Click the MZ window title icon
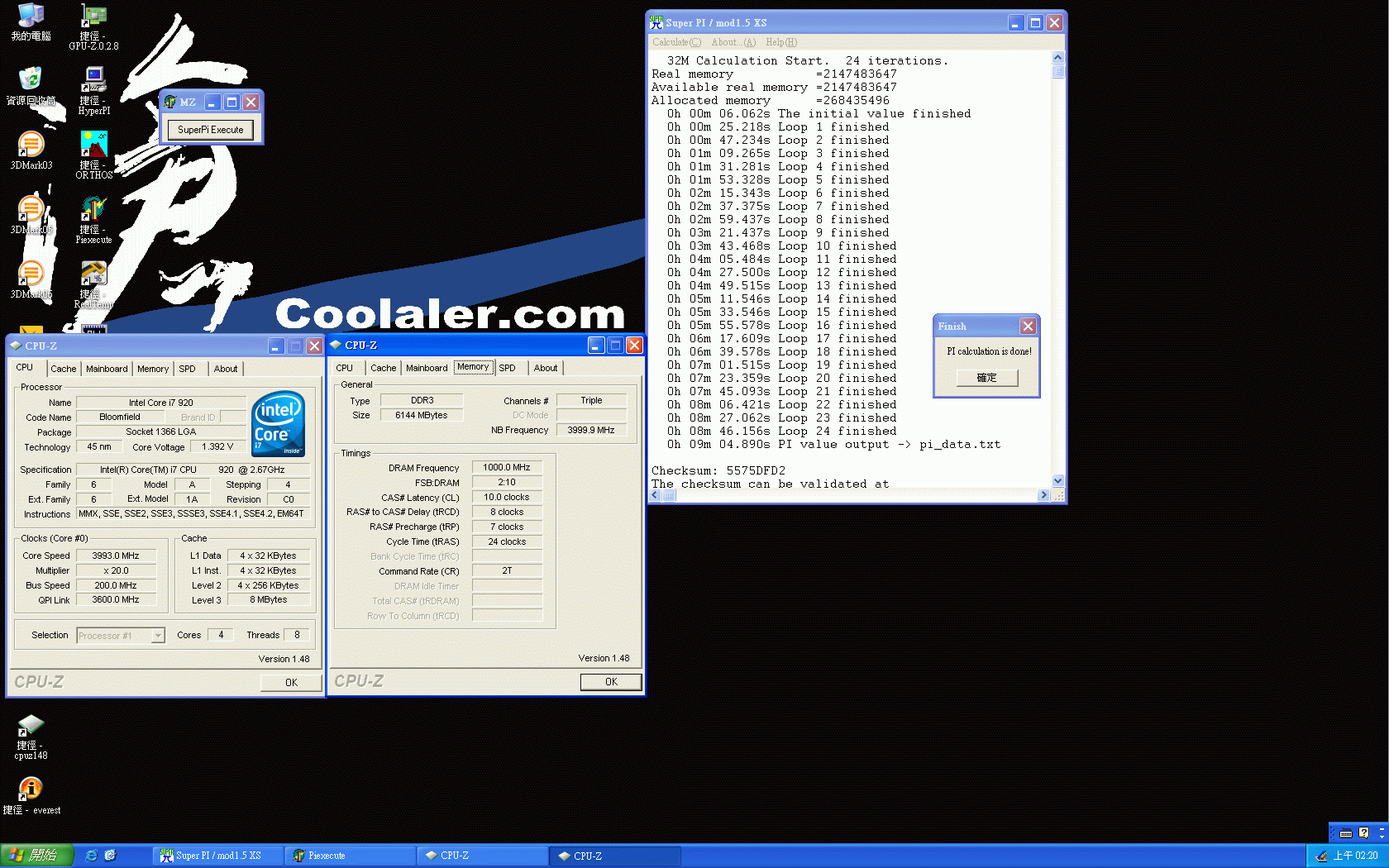This screenshot has height=868, width=1389. 170,102
